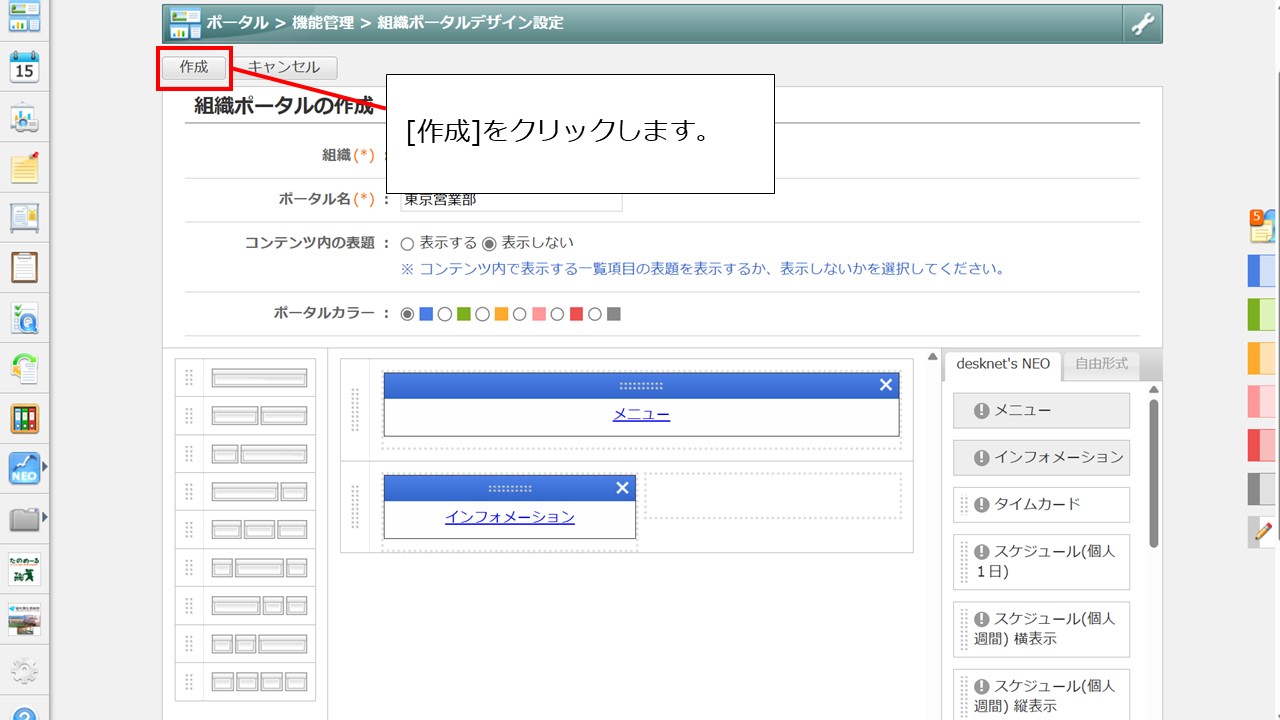Open the clipboard icon in left sidebar
Screen dimensions: 1280x720
coord(24,267)
